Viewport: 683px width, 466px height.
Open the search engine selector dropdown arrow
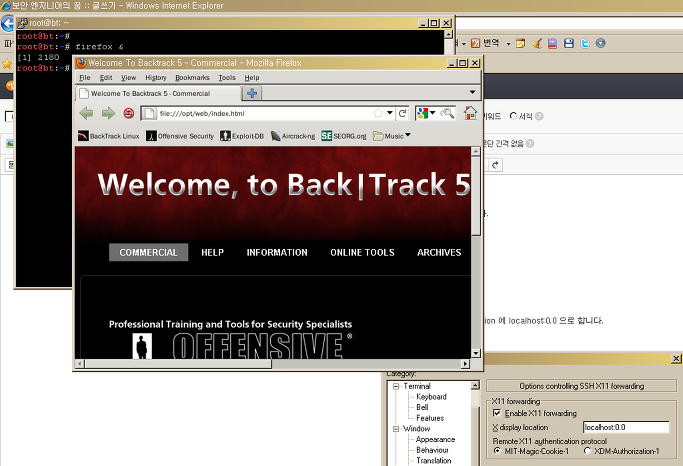point(433,113)
